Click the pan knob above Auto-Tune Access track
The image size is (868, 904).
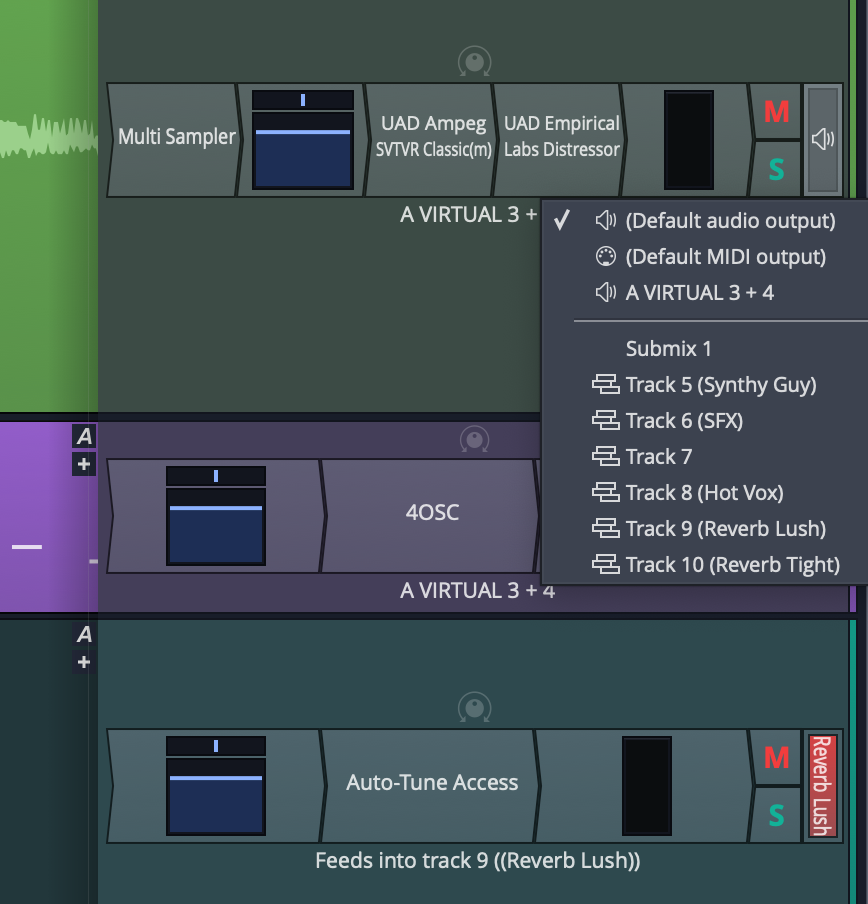click(x=474, y=709)
